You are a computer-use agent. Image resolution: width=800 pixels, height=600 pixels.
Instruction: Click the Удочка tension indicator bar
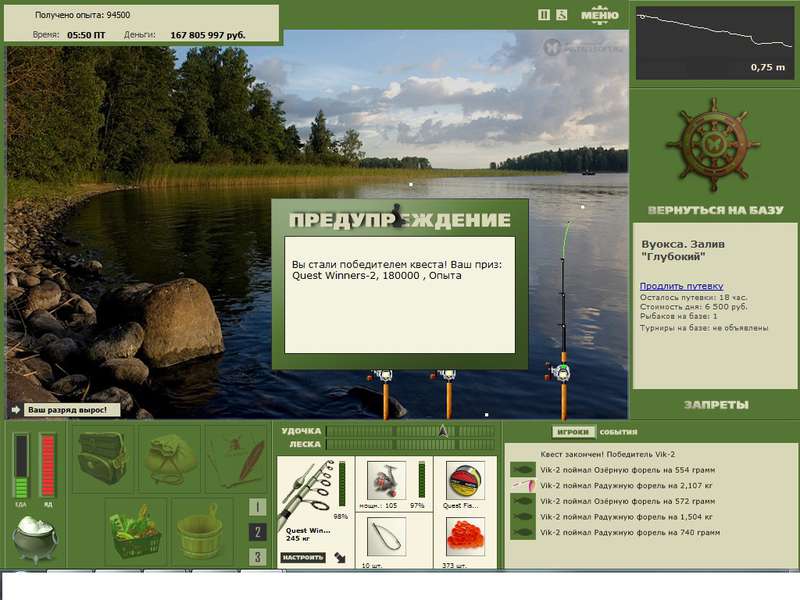pos(410,431)
